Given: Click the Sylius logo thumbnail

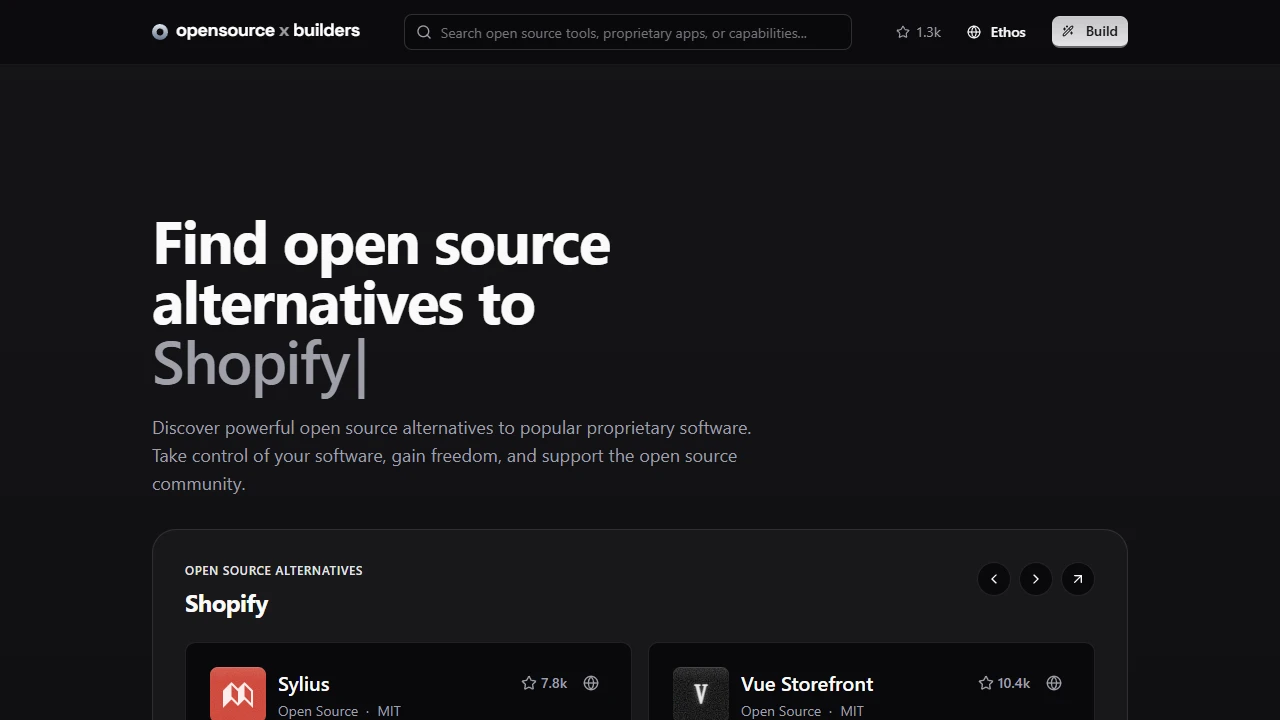Looking at the screenshot, I should tap(237, 693).
